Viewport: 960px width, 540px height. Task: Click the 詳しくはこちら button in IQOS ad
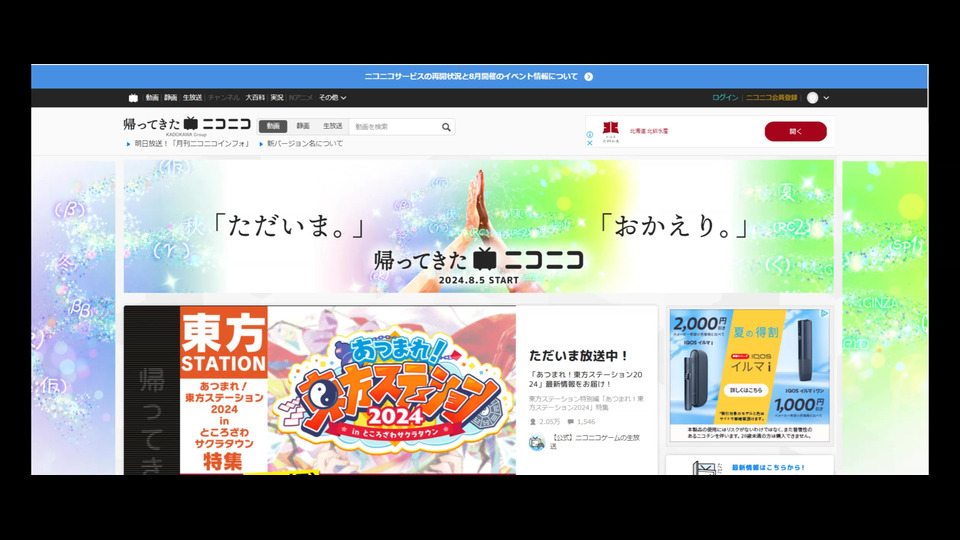coord(746,390)
